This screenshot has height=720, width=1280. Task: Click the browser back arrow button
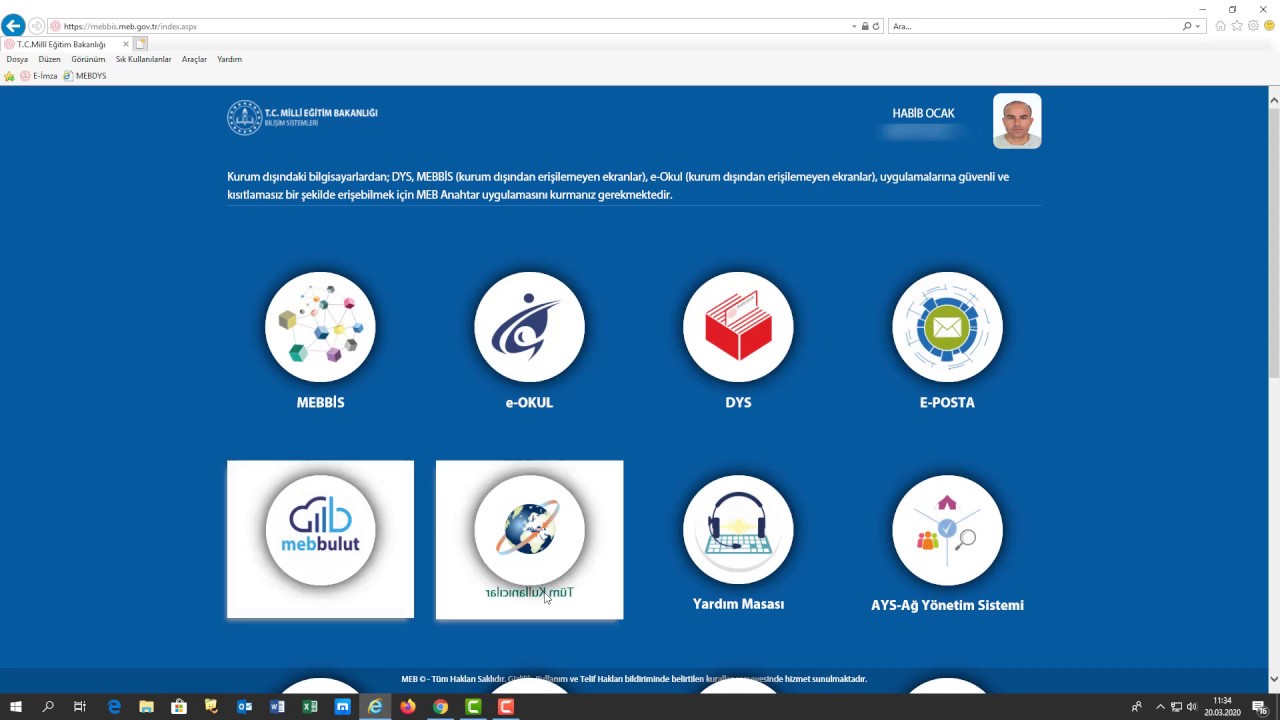[13, 26]
